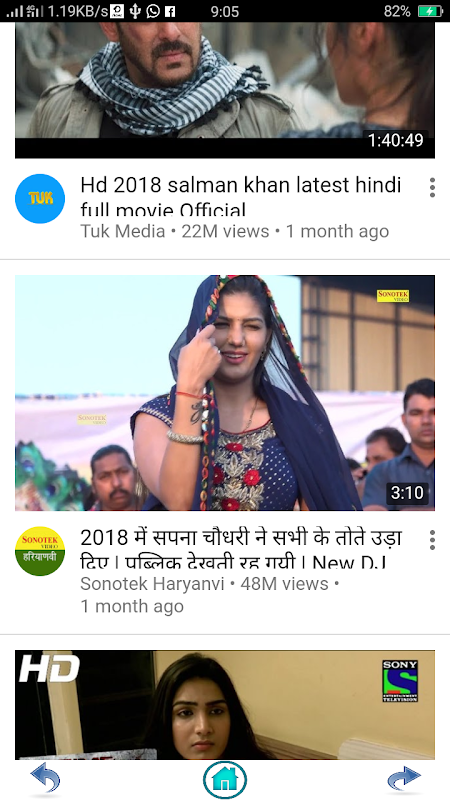The height and width of the screenshot is (800, 450).
Task: Play the Sapna Choudhary dance video thumbnail
Action: tap(224, 393)
